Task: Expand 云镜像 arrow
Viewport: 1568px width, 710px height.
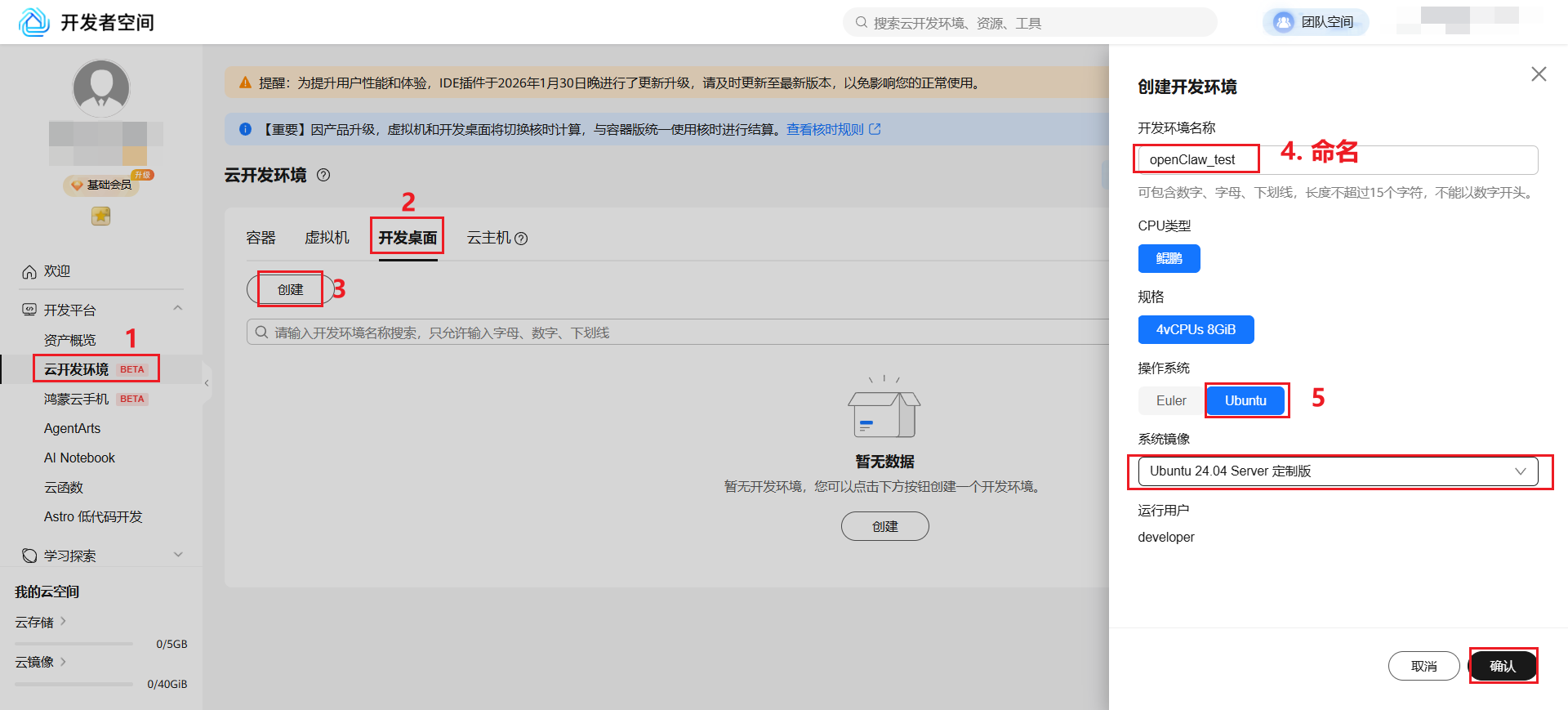Action: 63,662
